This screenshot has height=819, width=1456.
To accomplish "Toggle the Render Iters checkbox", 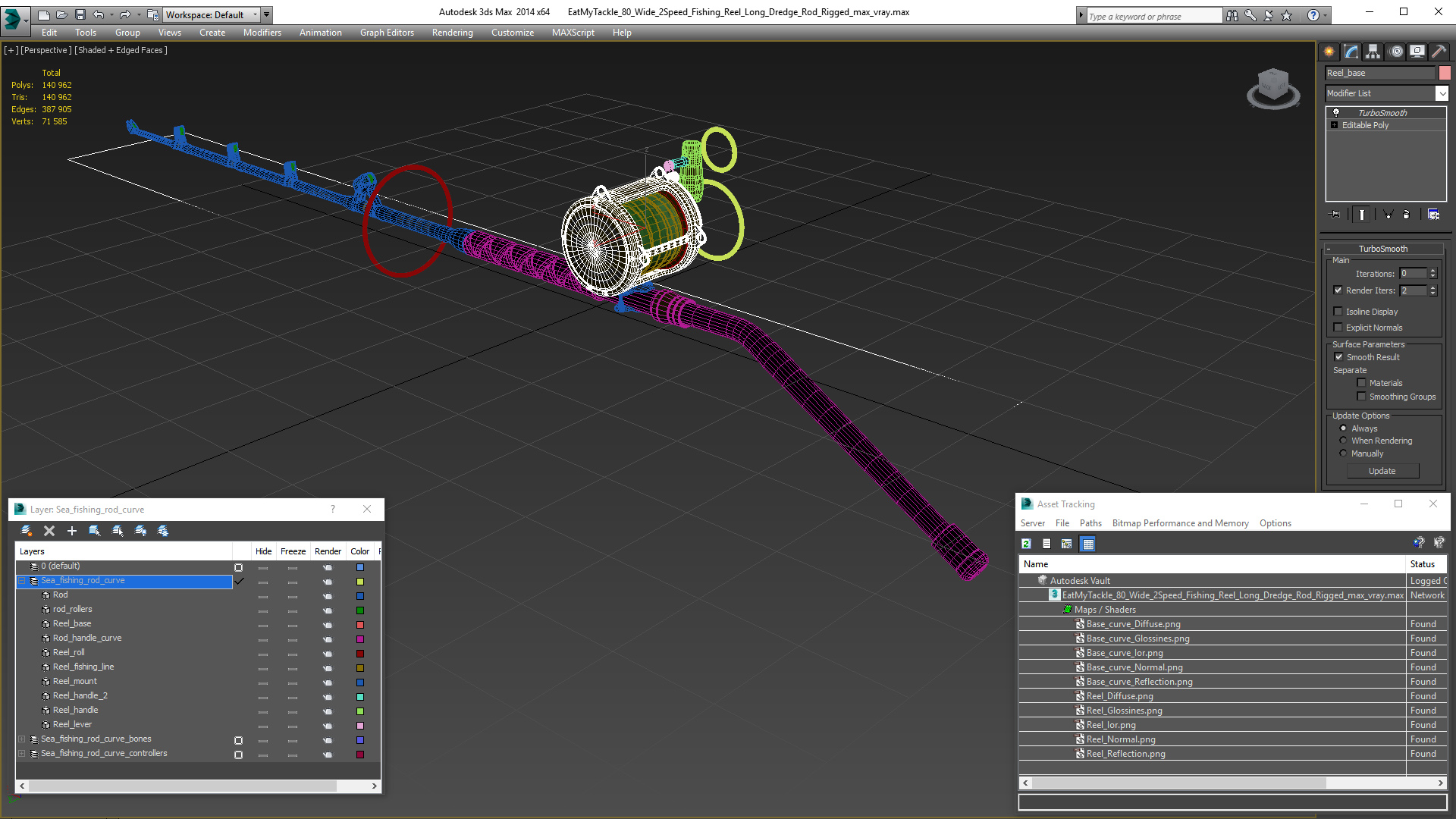I will point(1338,290).
